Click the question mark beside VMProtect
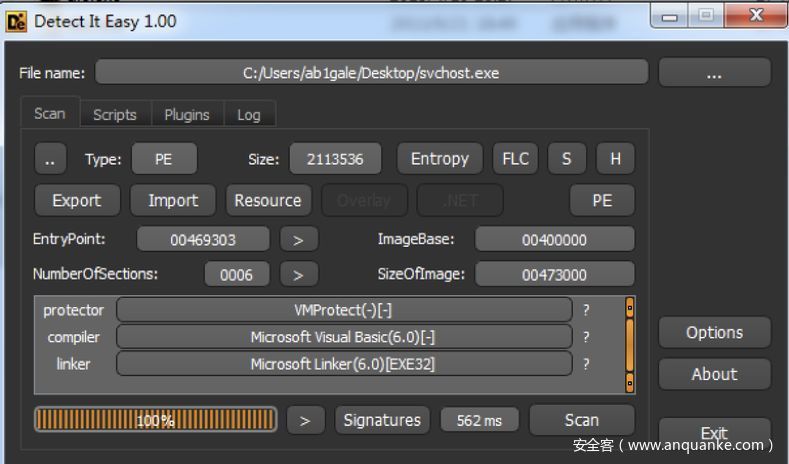This screenshot has height=464, width=789. coord(587,310)
